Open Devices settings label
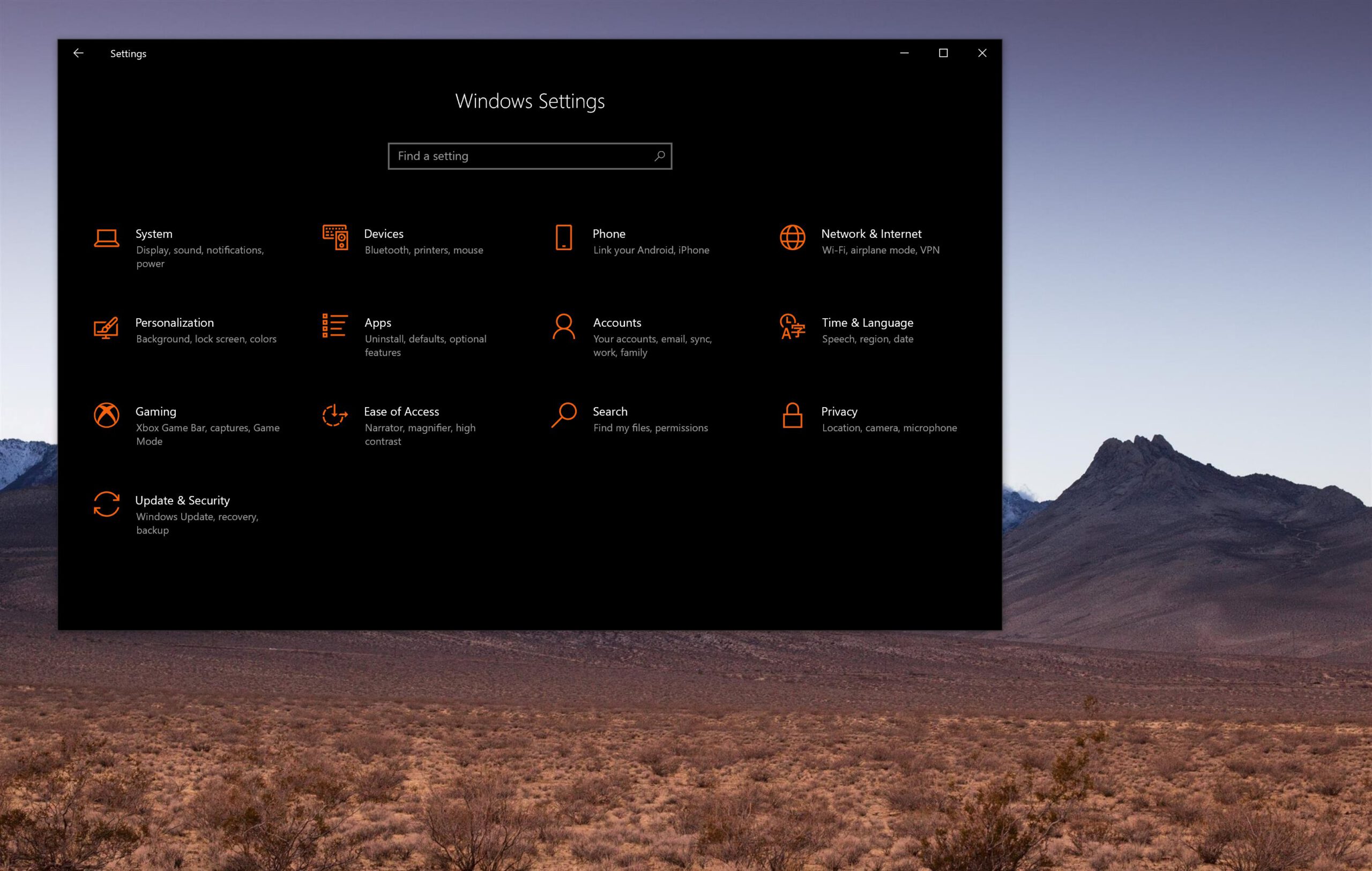 pos(383,234)
